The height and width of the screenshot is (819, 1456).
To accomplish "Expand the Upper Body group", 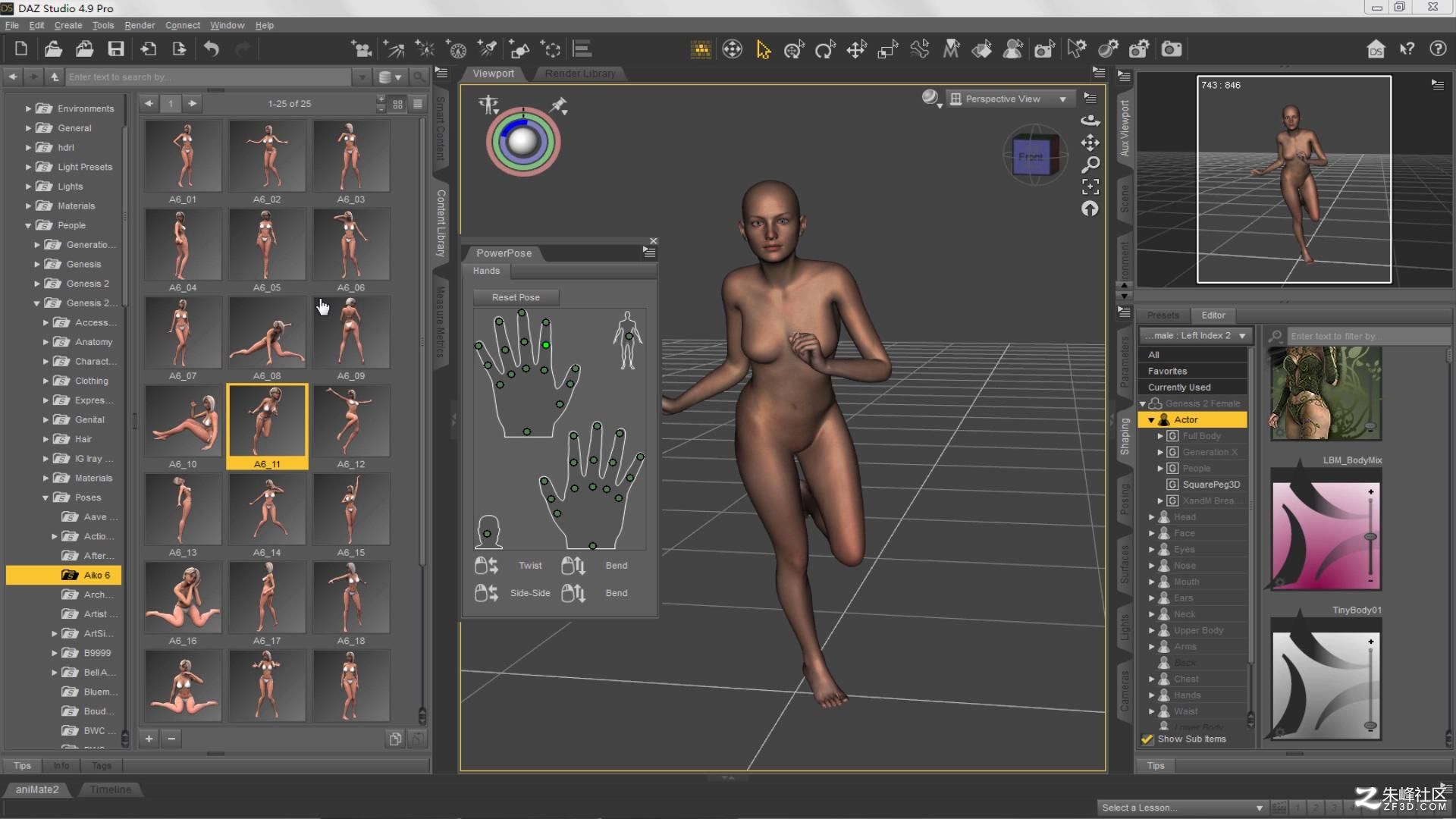I will point(1151,630).
